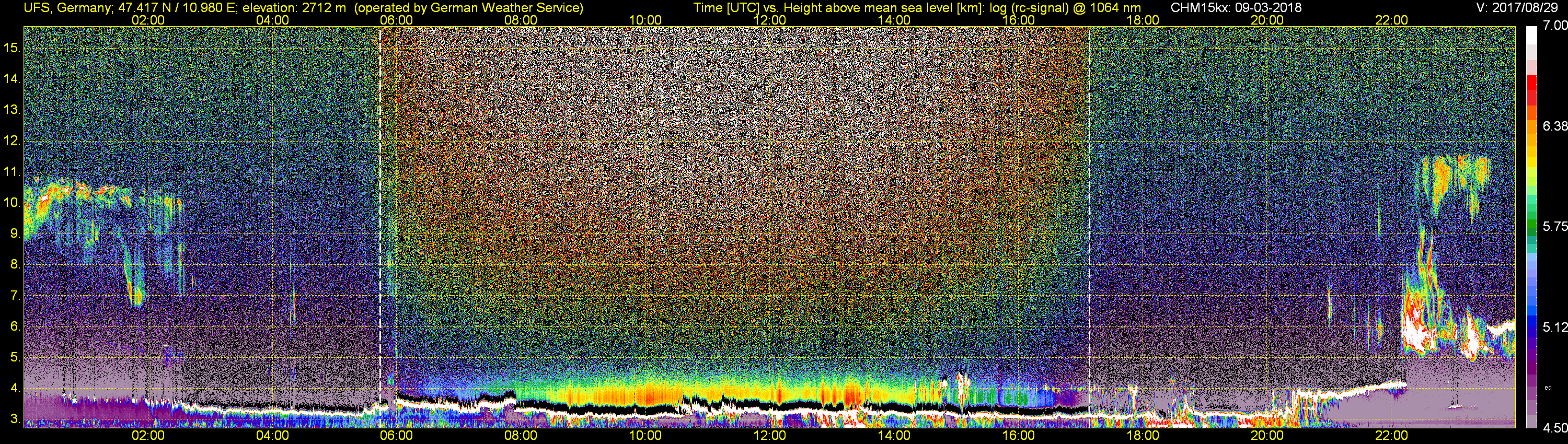Image resolution: width=1568 pixels, height=444 pixels.
Task: Click the '7.00' colorbar maximum value
Action: pyautogui.click(x=1555, y=26)
